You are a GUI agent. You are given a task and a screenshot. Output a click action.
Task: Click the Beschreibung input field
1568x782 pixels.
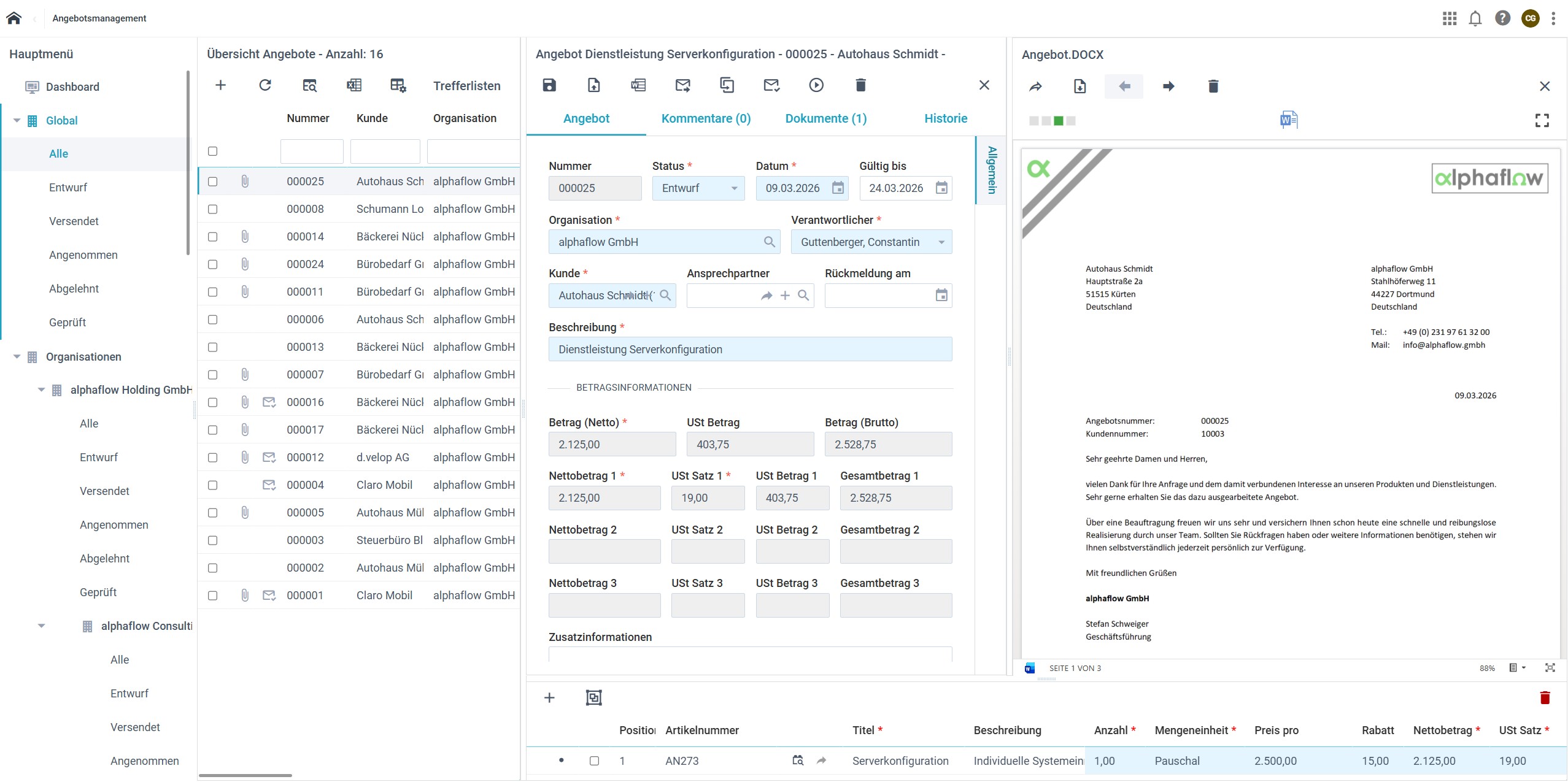click(750, 350)
